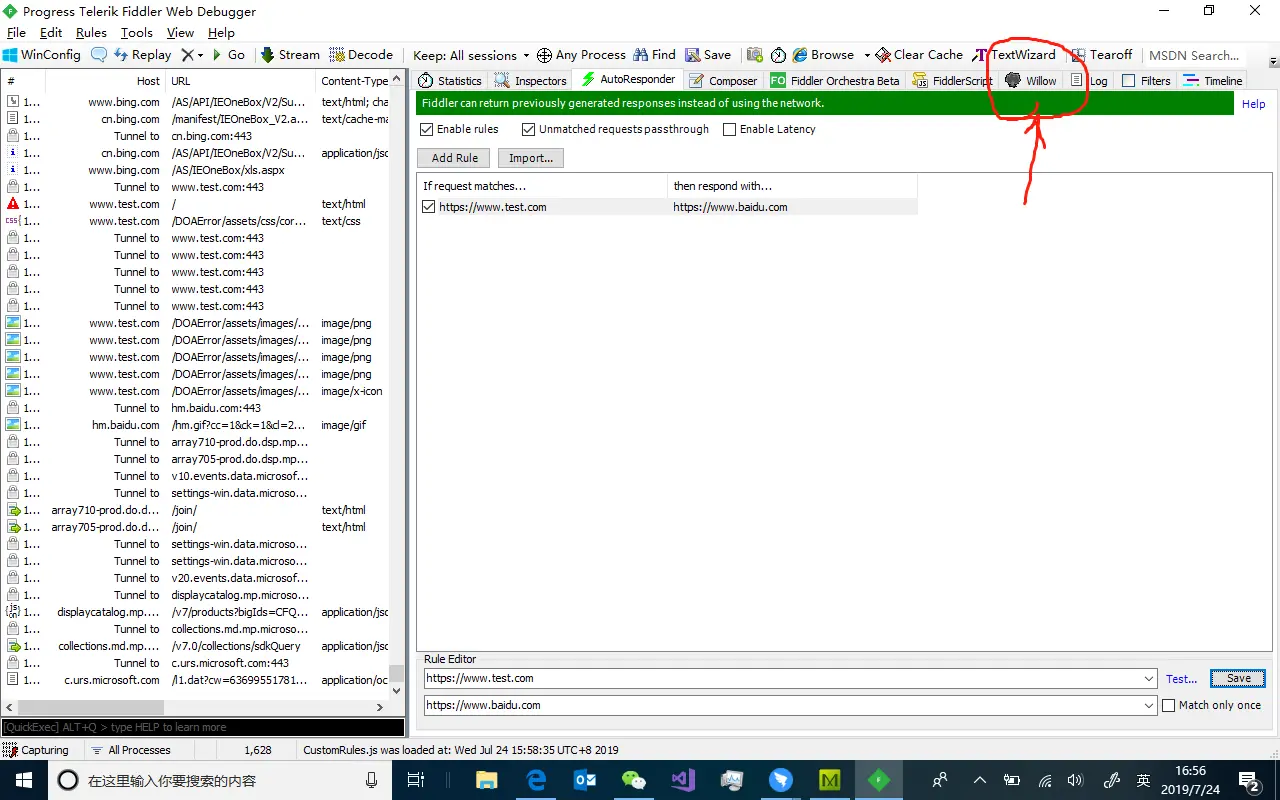Click the timer clock icon
This screenshot has width=1280, height=800.
(x=779, y=55)
